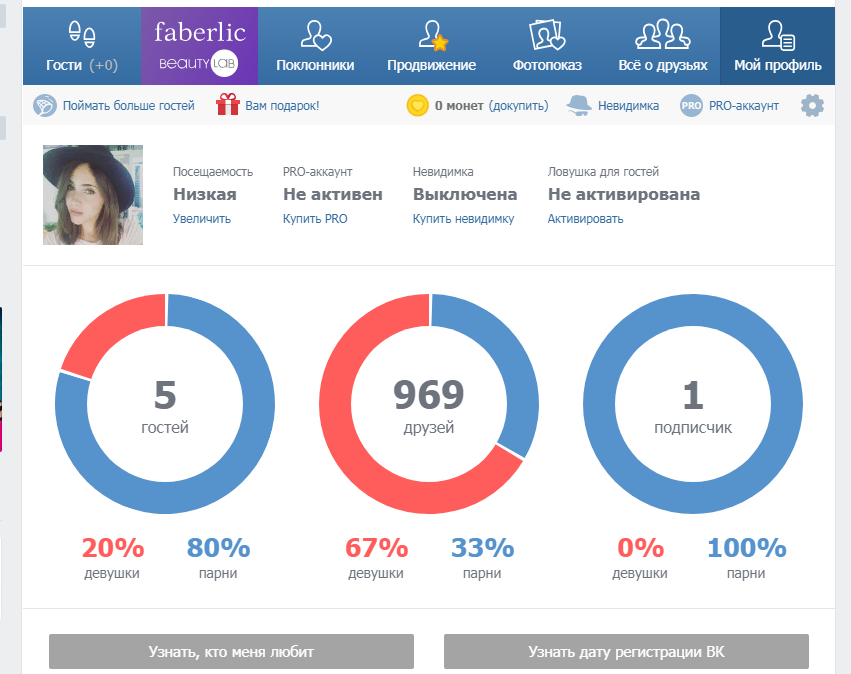Click Поймать больше гостей link
Image resolution: width=851 pixels, height=674 pixels.
[129, 105]
